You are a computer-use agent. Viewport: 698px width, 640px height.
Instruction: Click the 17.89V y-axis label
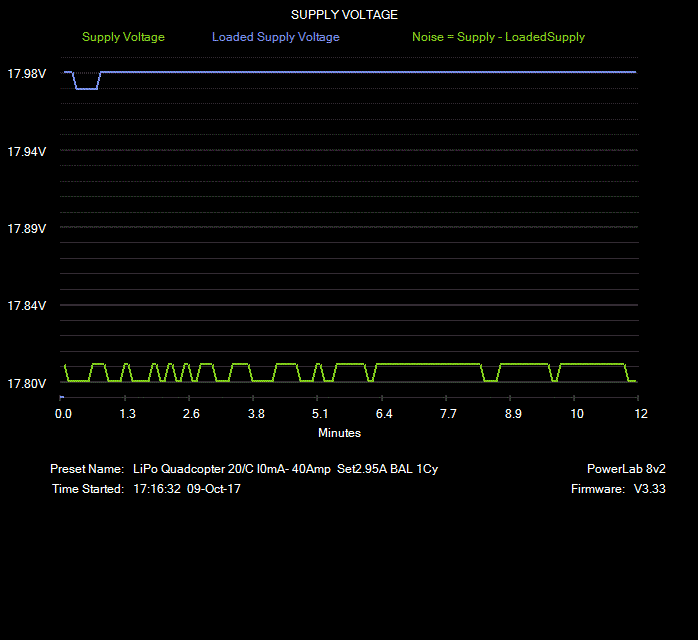click(27, 229)
